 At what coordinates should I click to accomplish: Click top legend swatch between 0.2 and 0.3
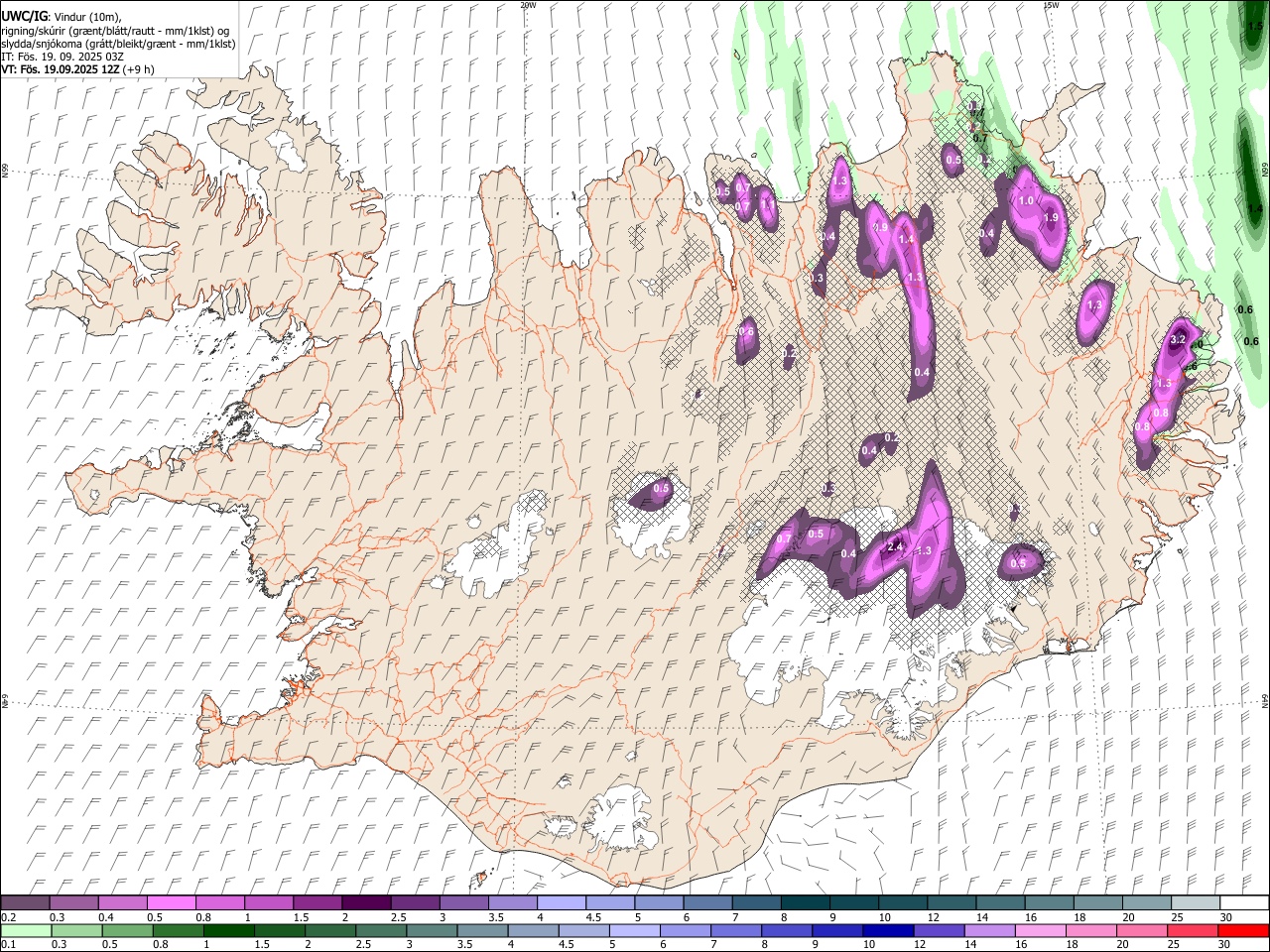[25, 902]
